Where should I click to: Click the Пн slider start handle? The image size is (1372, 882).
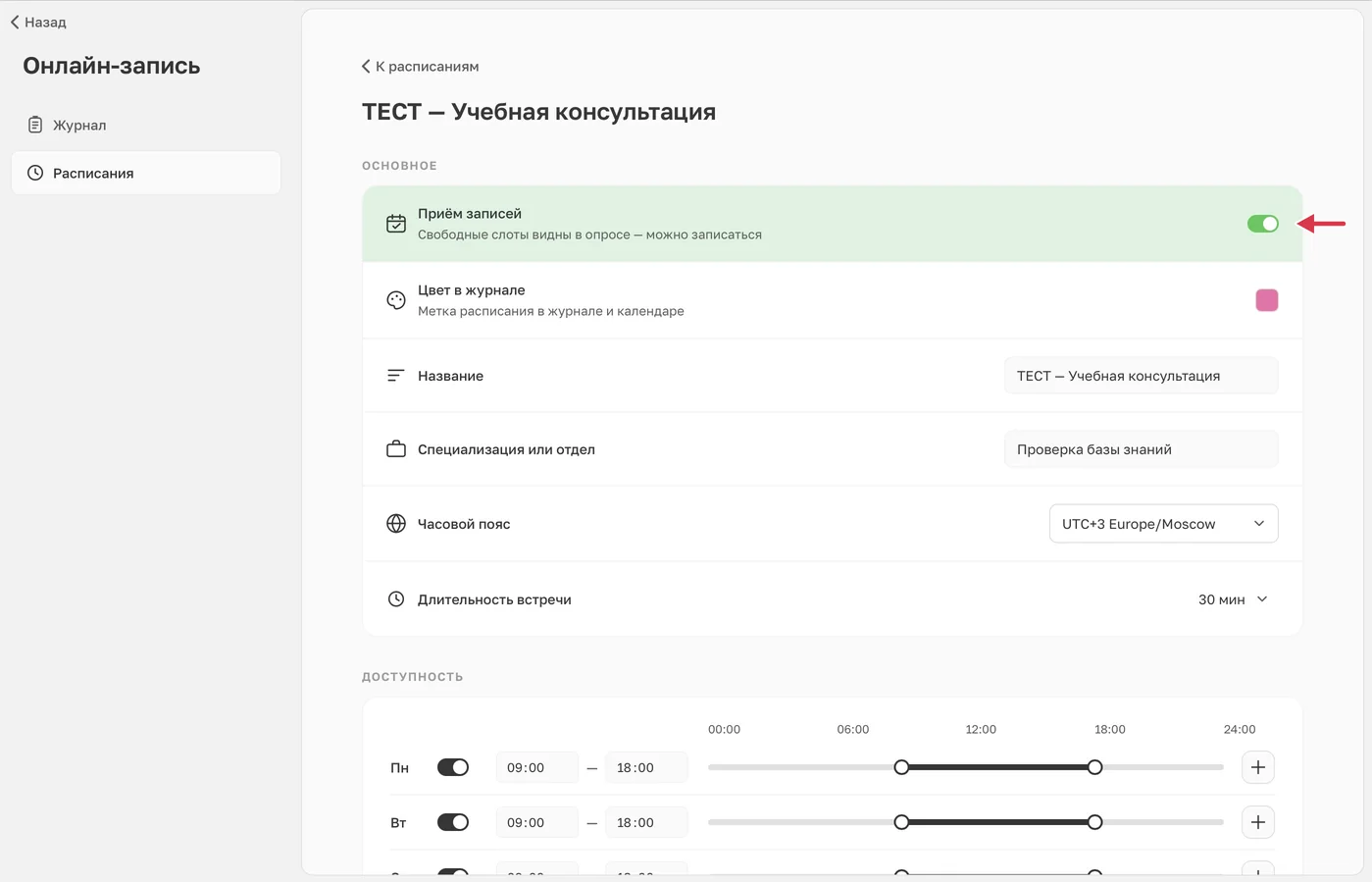click(901, 767)
